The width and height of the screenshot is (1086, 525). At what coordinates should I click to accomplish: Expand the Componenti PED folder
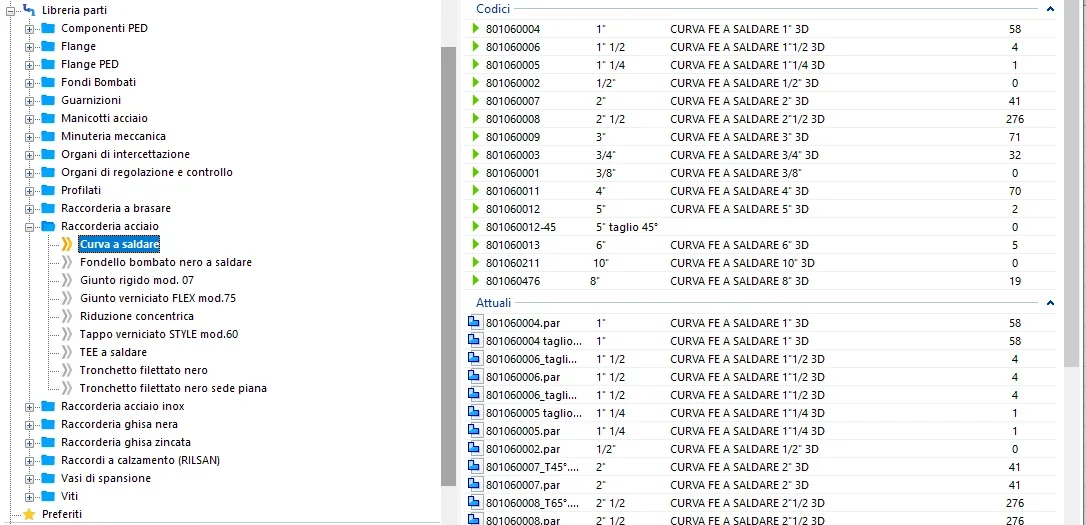pyautogui.click(x=29, y=28)
